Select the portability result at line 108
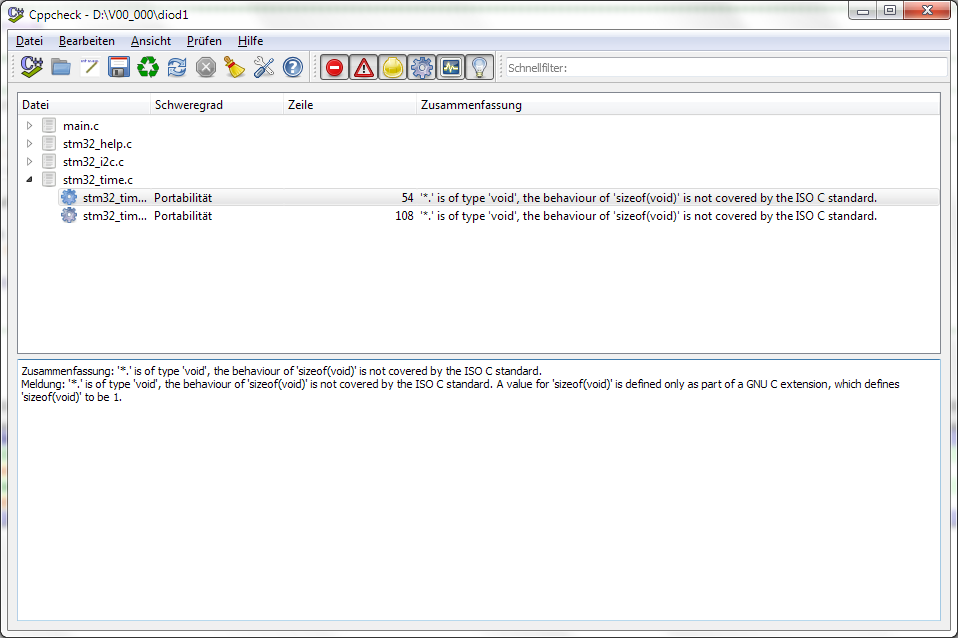This screenshot has height=638, width=958. pyautogui.click(x=499, y=216)
